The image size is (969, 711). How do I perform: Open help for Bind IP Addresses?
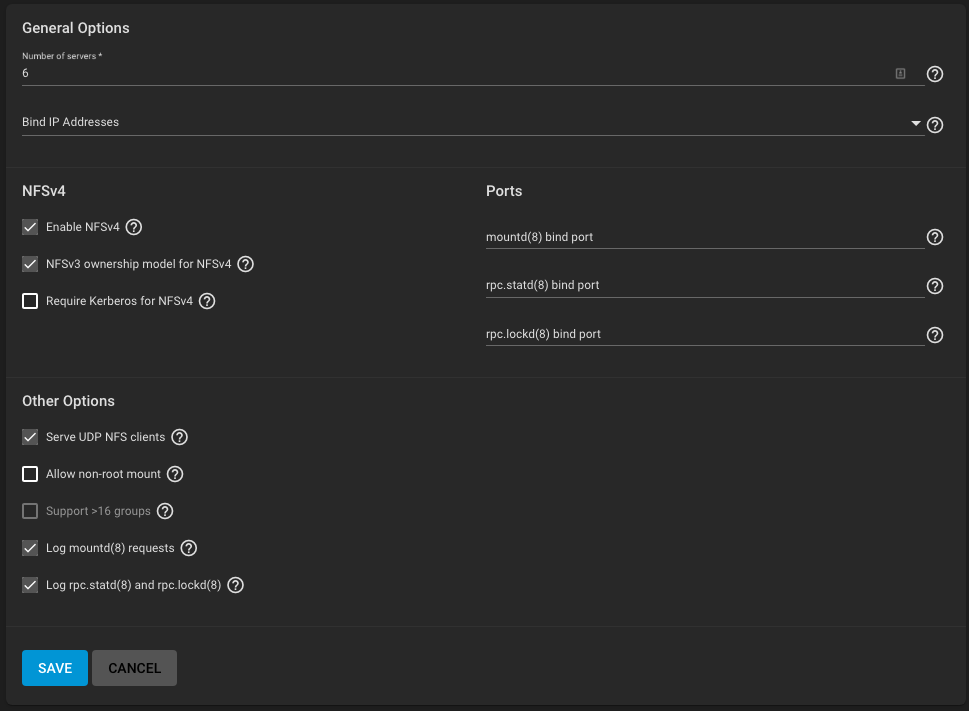[x=934, y=125]
